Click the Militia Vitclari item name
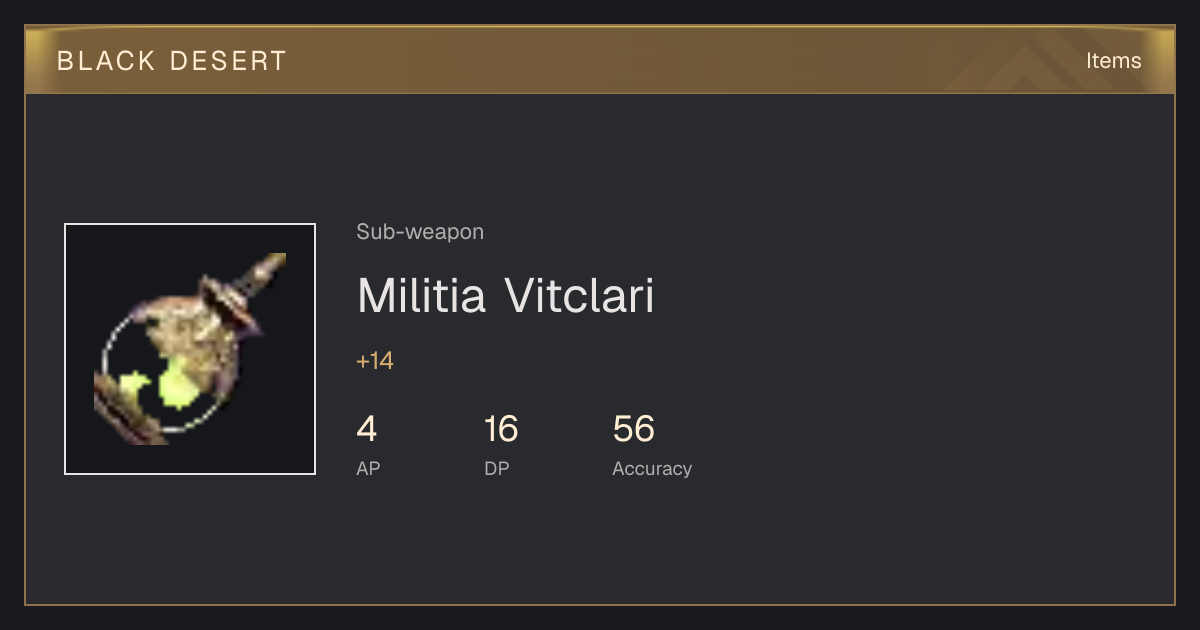The width and height of the screenshot is (1200, 630). pyautogui.click(x=505, y=296)
